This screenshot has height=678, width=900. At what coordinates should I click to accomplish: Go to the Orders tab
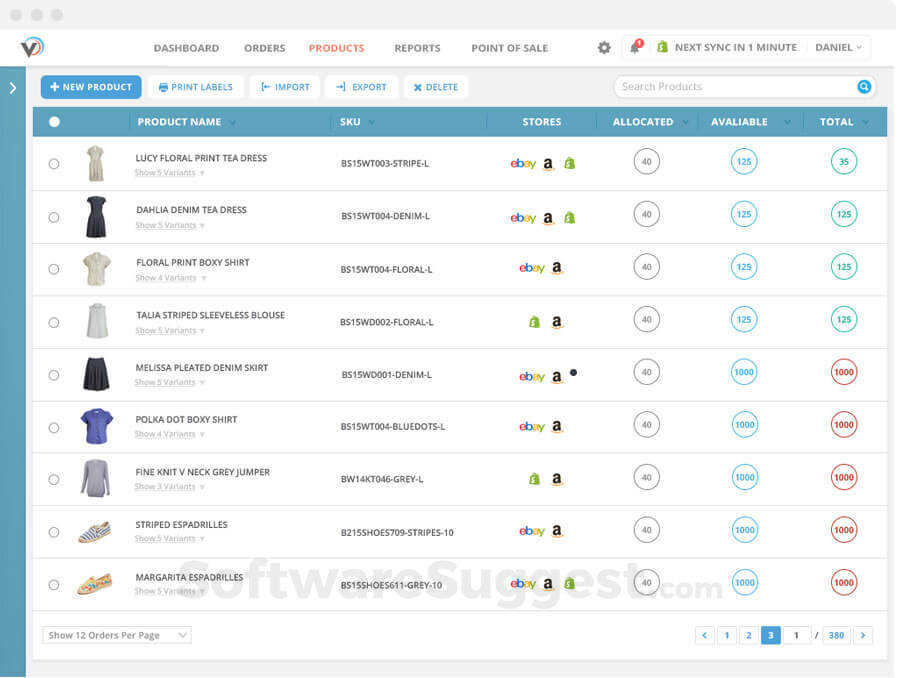coord(264,48)
